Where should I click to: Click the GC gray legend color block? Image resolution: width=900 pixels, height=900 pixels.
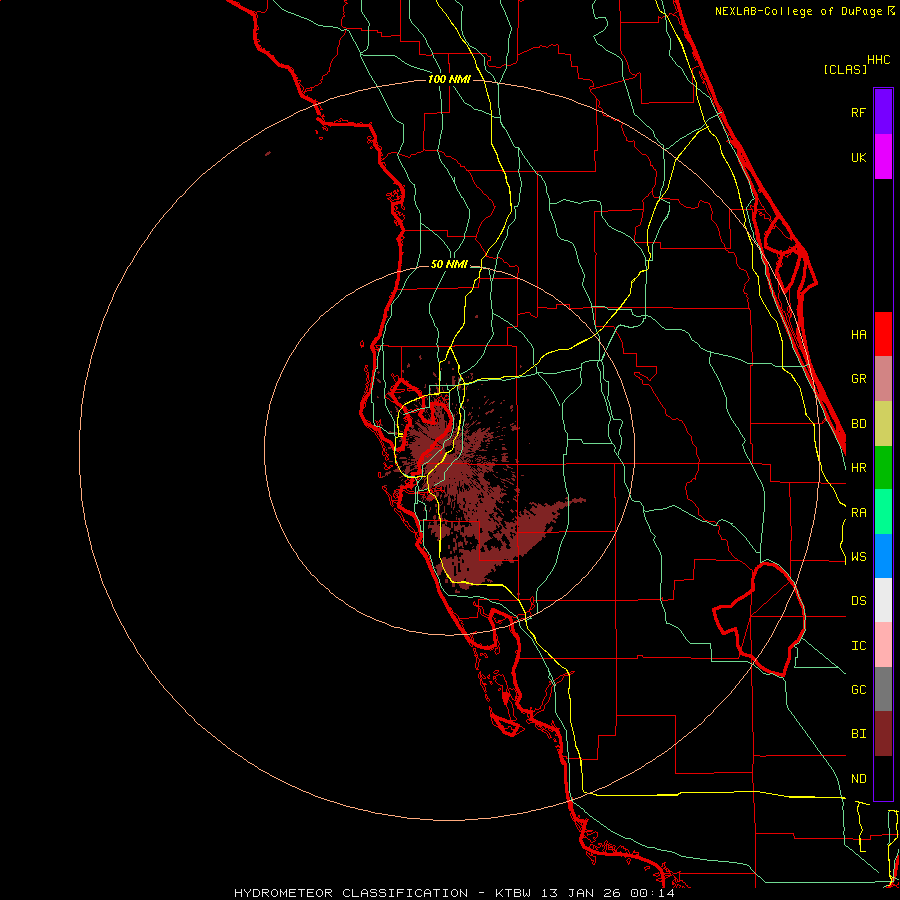(x=883, y=689)
